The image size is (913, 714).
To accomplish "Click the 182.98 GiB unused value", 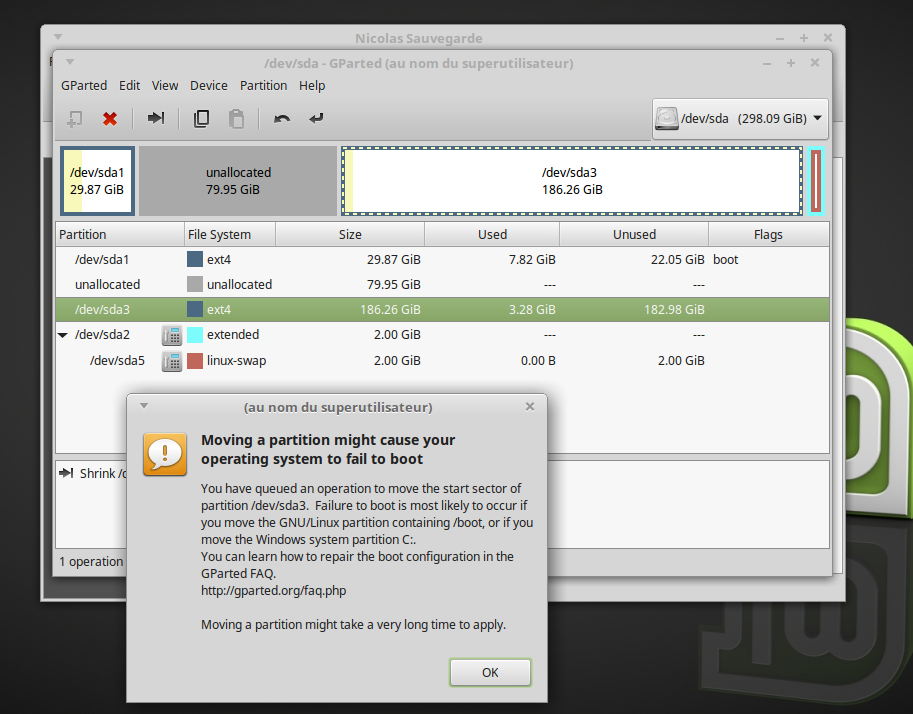I will (674, 309).
